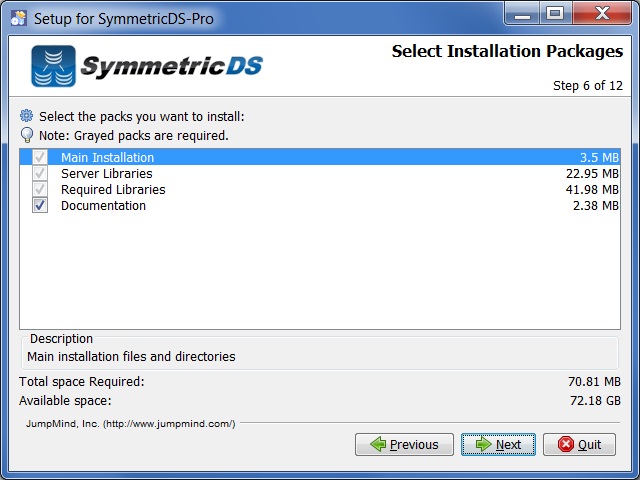Screen dimensions: 640x480
Task: Click the 'Note: Grayed packs are required.' text
Action: (x=134, y=135)
